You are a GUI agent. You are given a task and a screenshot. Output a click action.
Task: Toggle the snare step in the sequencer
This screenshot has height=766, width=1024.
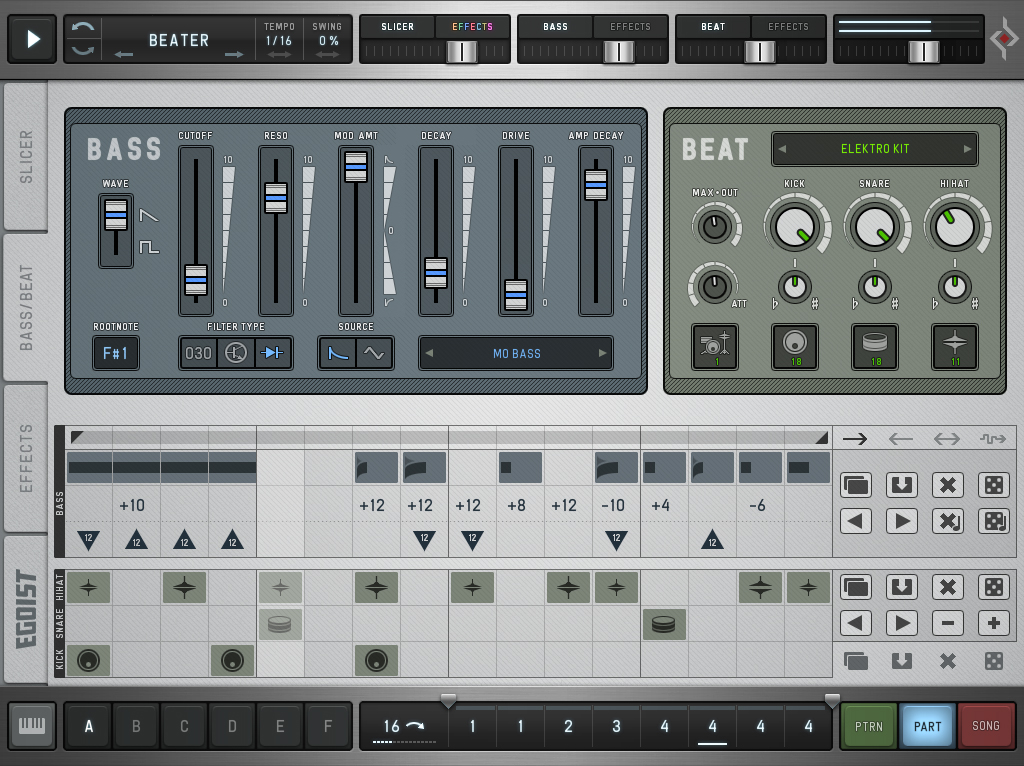click(x=662, y=624)
